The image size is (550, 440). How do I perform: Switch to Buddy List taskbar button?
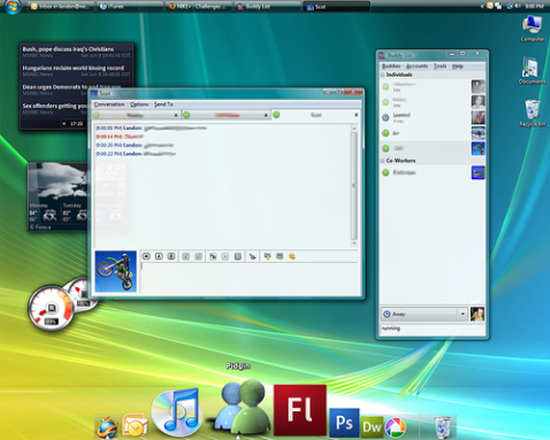click(268, 6)
